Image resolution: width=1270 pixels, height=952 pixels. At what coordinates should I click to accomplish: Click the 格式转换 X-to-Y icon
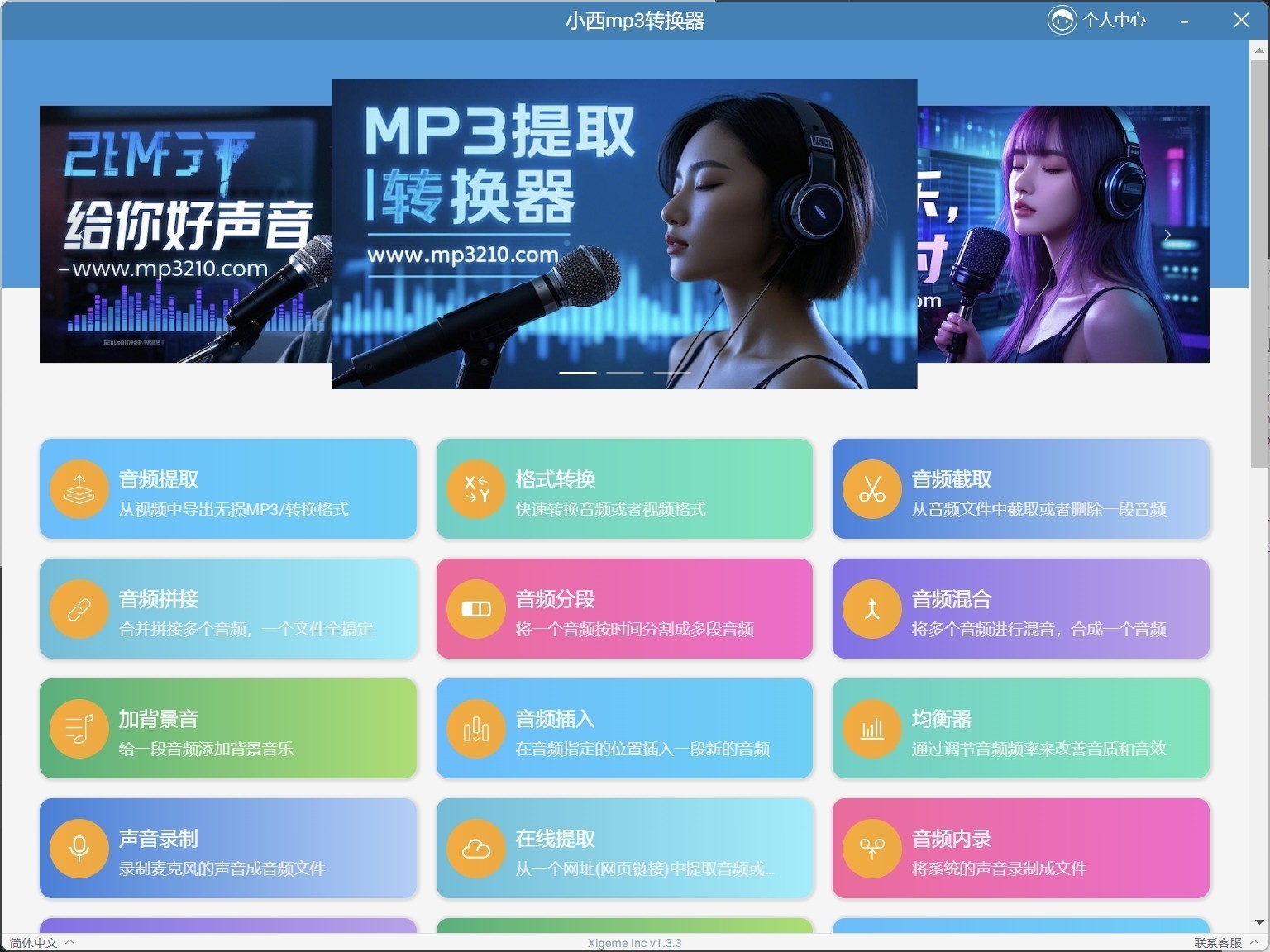[x=476, y=489]
